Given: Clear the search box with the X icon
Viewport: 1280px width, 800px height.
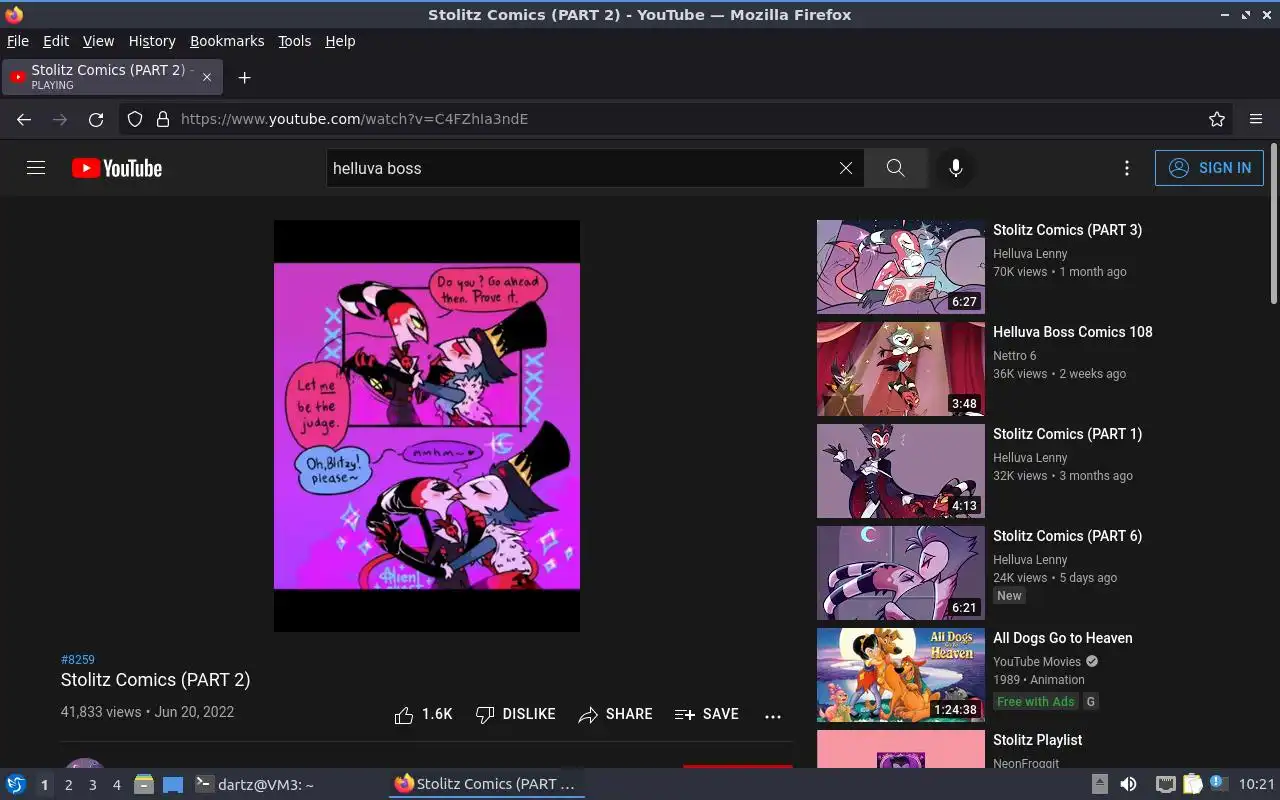Looking at the screenshot, I should pyautogui.click(x=846, y=168).
